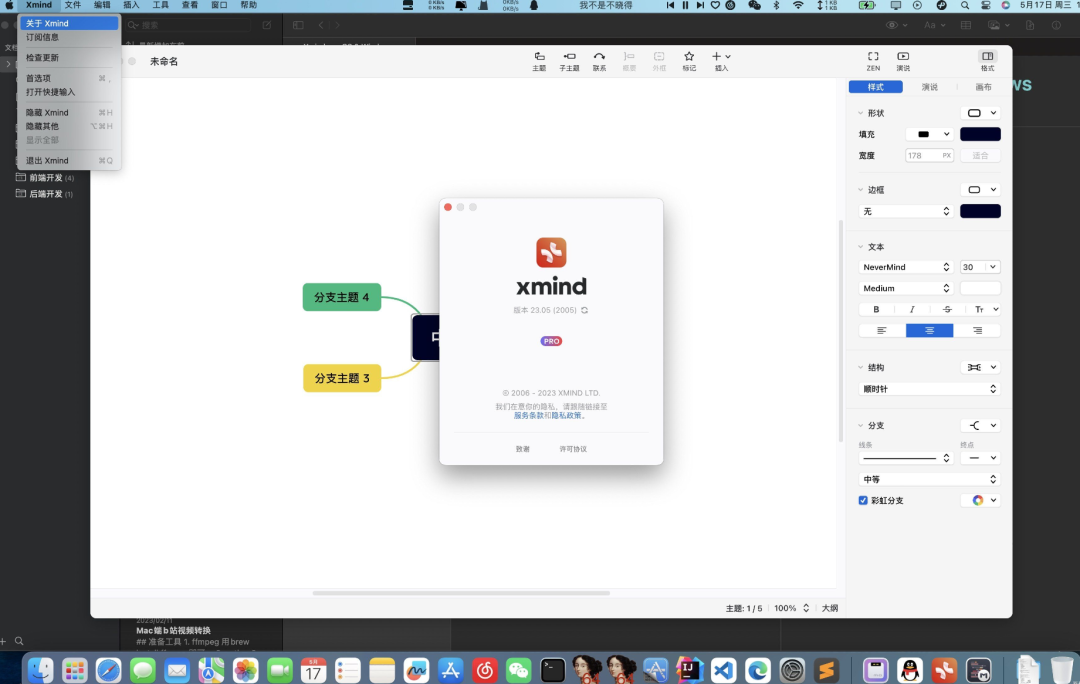1080x684 pixels.
Task: Click the PRO badge in About dialog
Action: tap(551, 341)
